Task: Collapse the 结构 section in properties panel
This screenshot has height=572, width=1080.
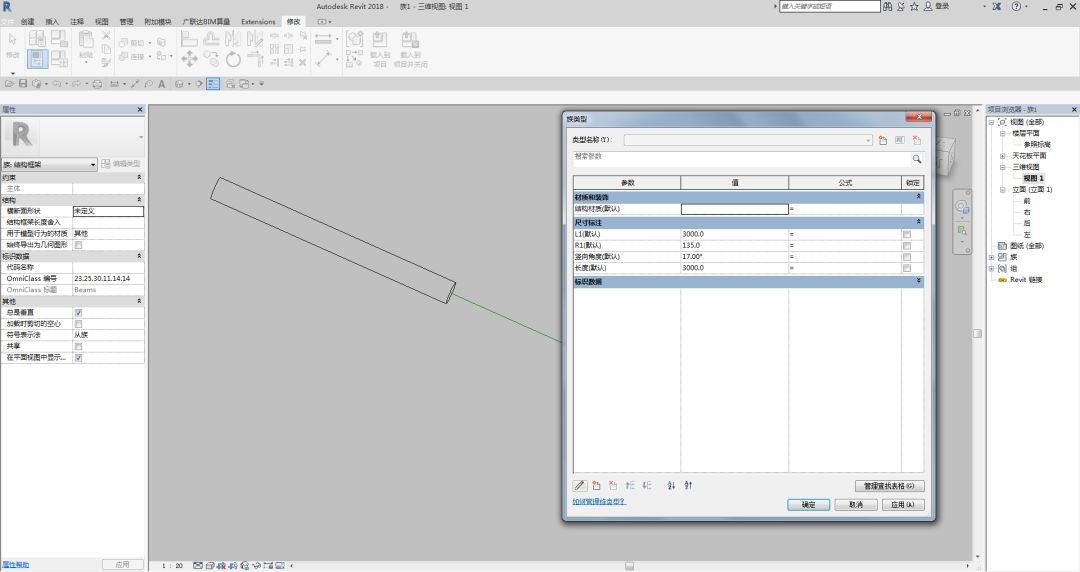Action: [139, 199]
